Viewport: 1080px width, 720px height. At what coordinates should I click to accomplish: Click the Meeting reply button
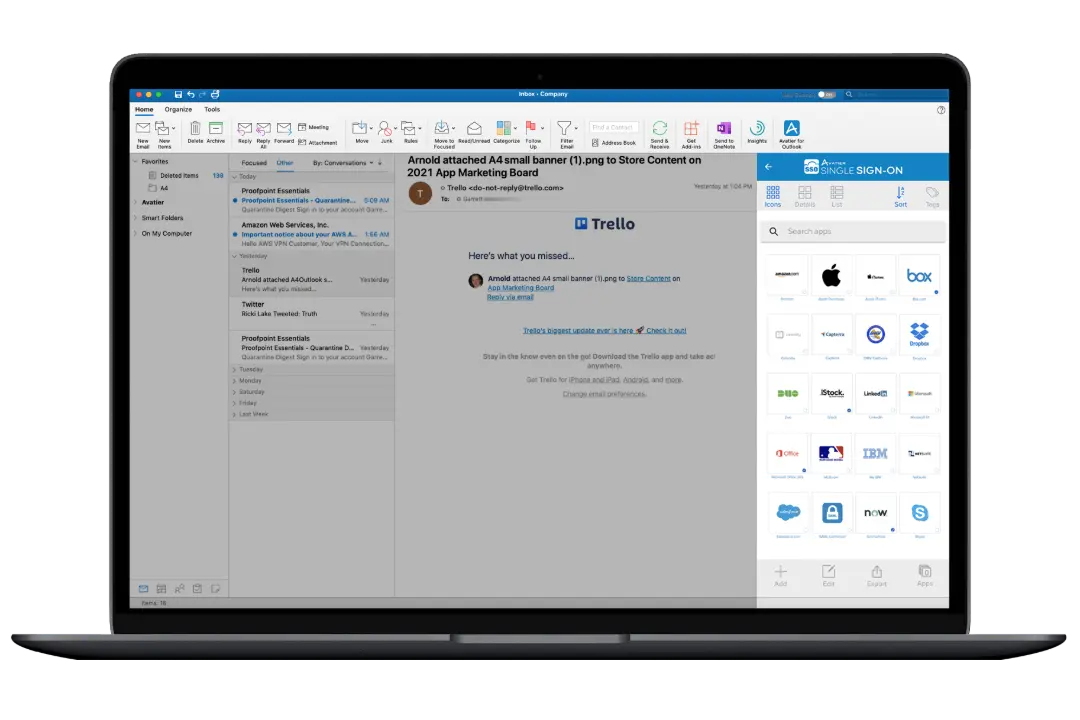coord(313,127)
